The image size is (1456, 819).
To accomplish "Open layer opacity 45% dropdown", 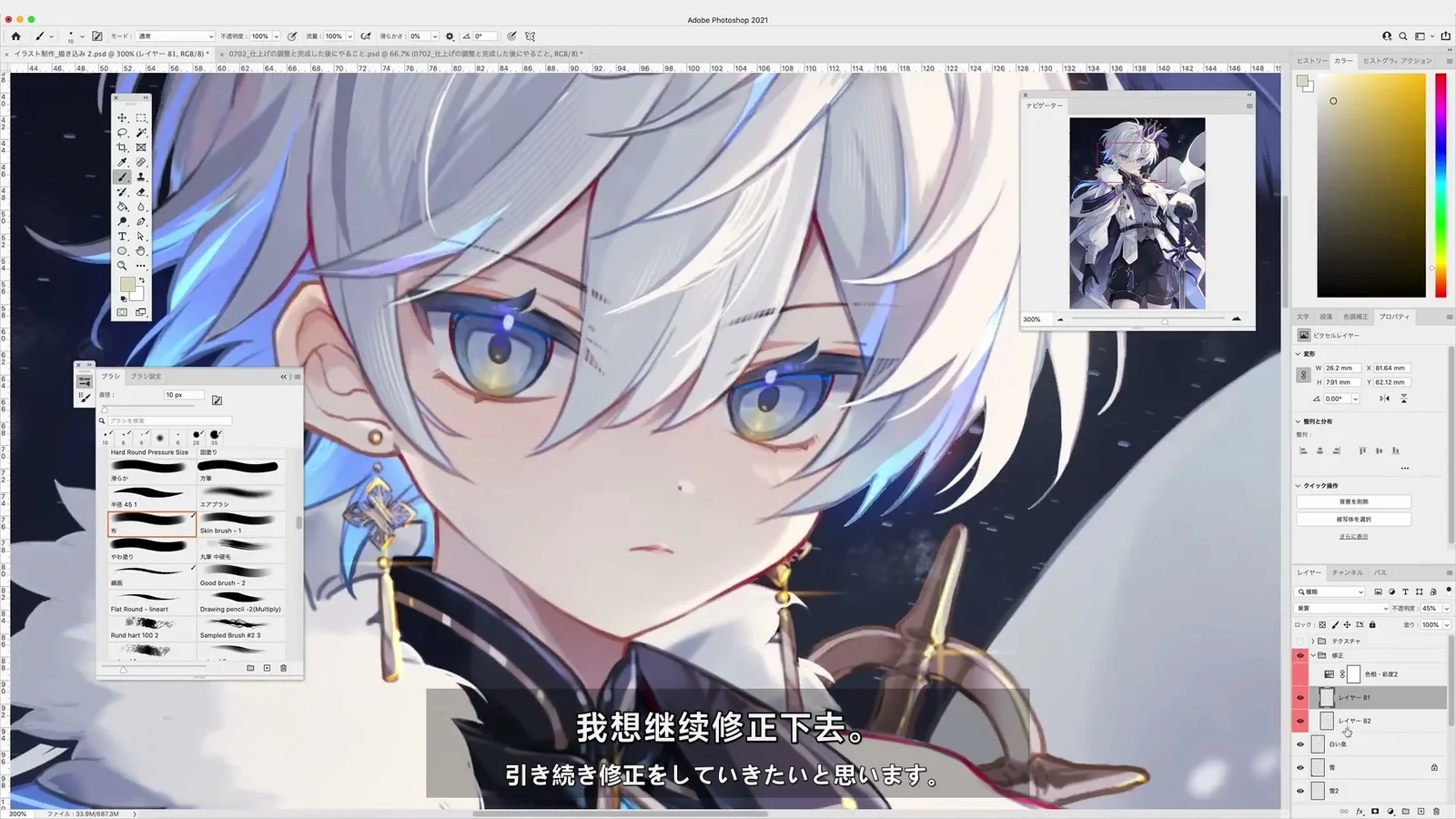I will click(x=1447, y=608).
